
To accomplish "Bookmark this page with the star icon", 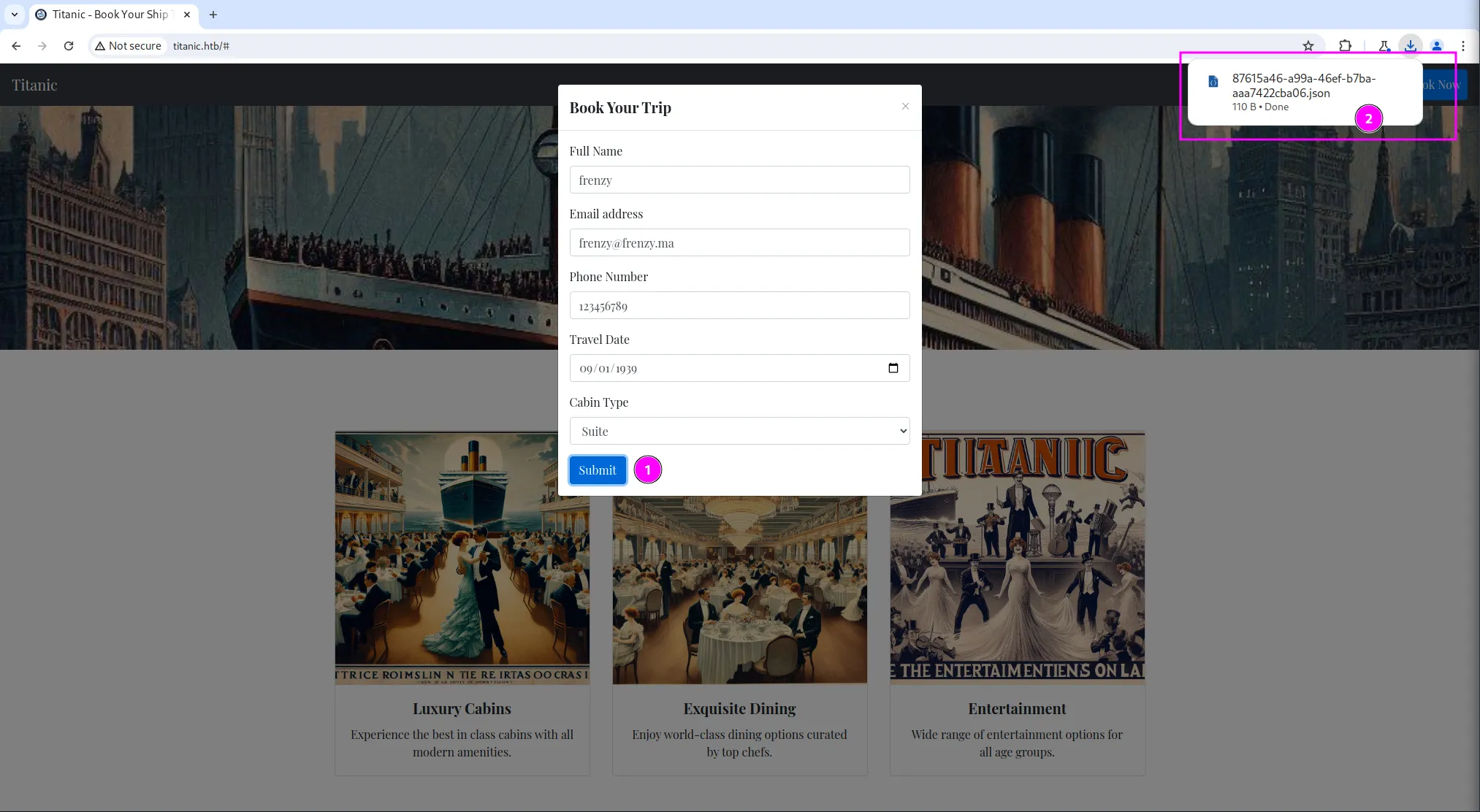I will pyautogui.click(x=1308, y=46).
